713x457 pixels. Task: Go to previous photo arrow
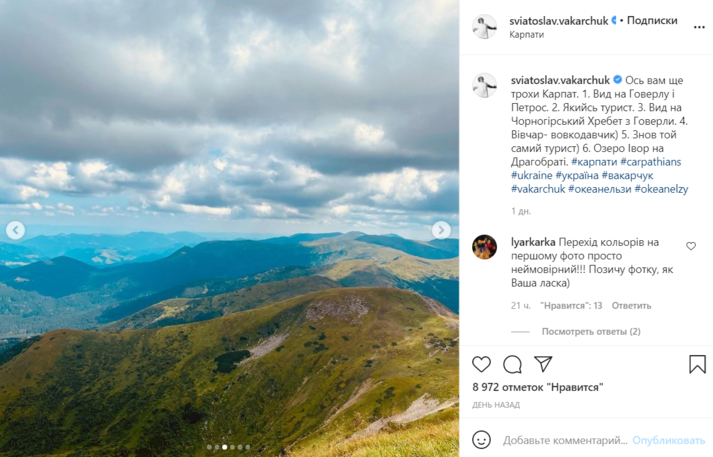pos(16,230)
